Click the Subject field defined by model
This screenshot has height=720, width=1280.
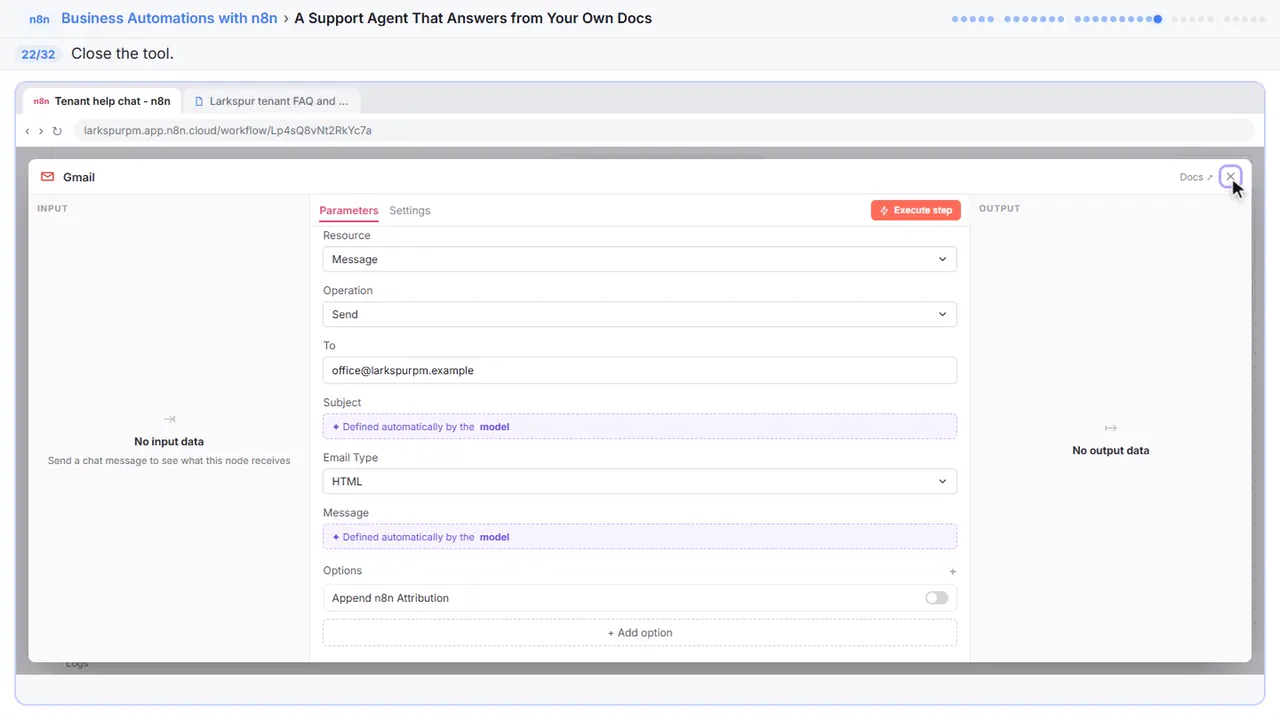tap(639, 427)
